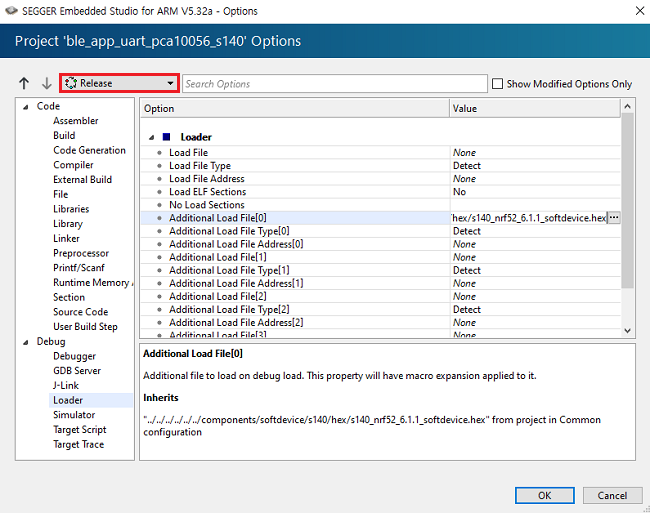Toggle Show Modified Options Only checkbox
This screenshot has height=513, width=650.
click(497, 84)
